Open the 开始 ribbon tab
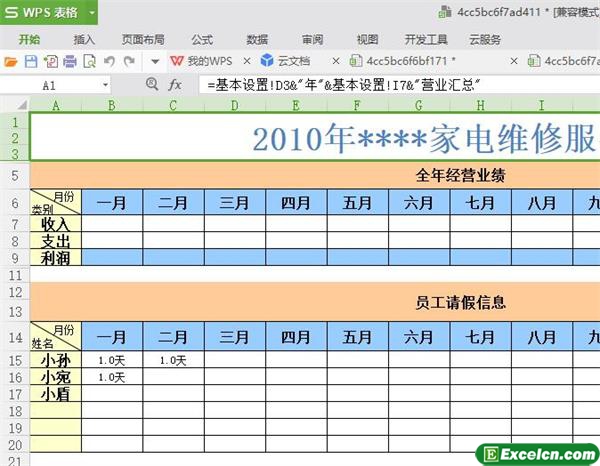Viewport: 600px width, 466px height. point(29,40)
